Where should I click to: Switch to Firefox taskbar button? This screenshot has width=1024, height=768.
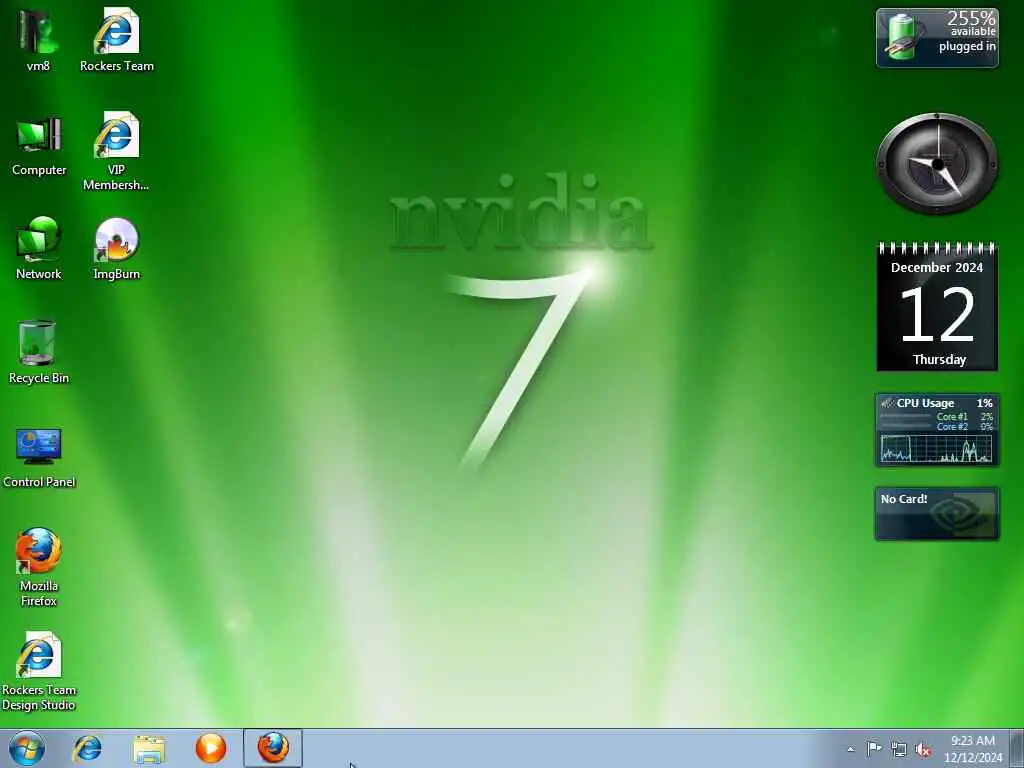273,748
